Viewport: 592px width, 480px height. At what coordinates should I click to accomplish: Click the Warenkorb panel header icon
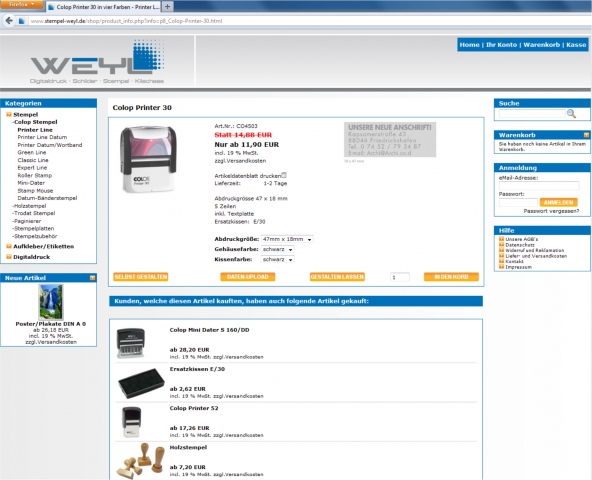[586, 135]
